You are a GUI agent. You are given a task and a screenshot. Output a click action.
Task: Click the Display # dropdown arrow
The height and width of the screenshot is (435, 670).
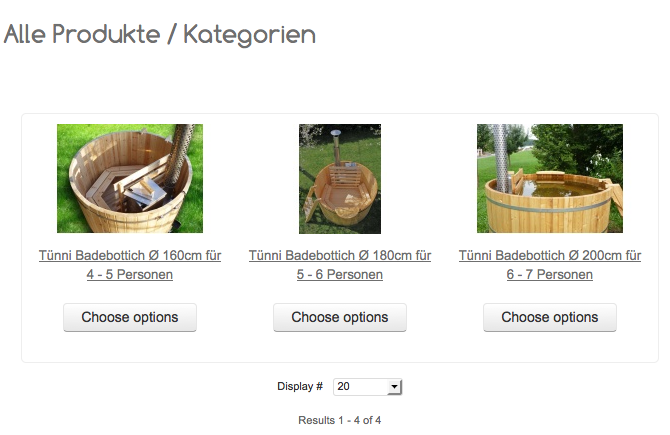coord(394,387)
